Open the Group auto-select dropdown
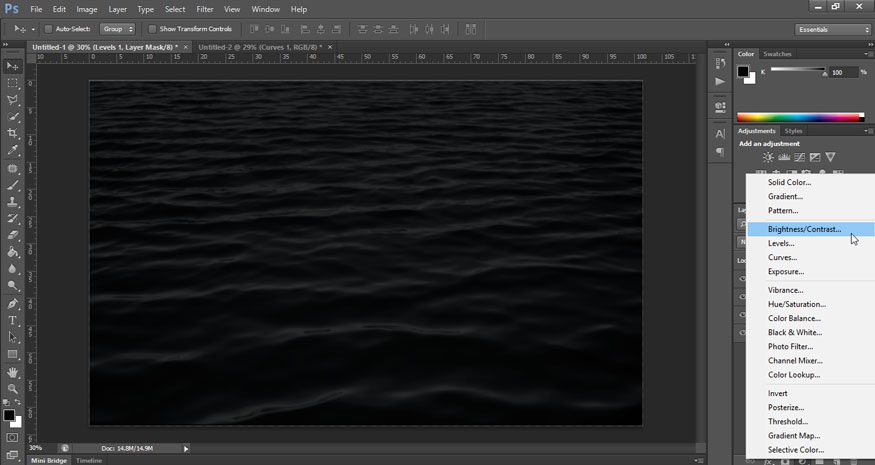875x465 pixels. [x=117, y=29]
